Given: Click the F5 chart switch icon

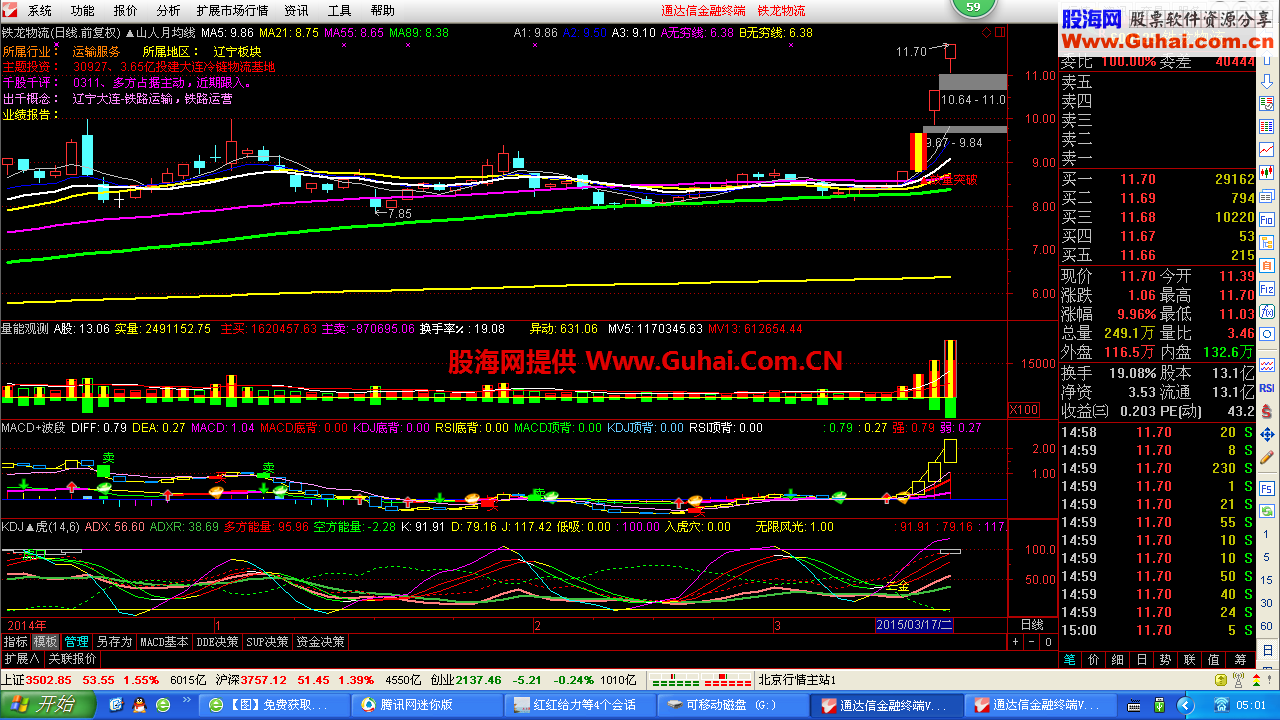Looking at the screenshot, I should coord(1267,488).
